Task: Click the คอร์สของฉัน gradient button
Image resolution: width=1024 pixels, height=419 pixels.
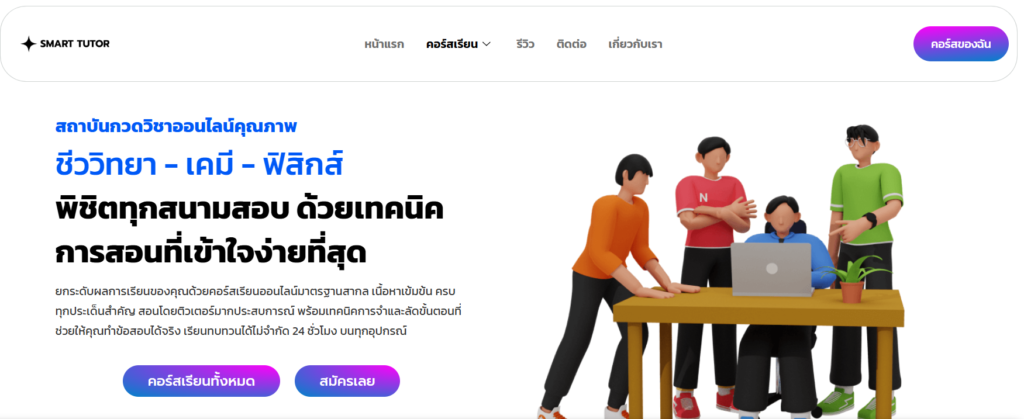Action: pos(961,44)
